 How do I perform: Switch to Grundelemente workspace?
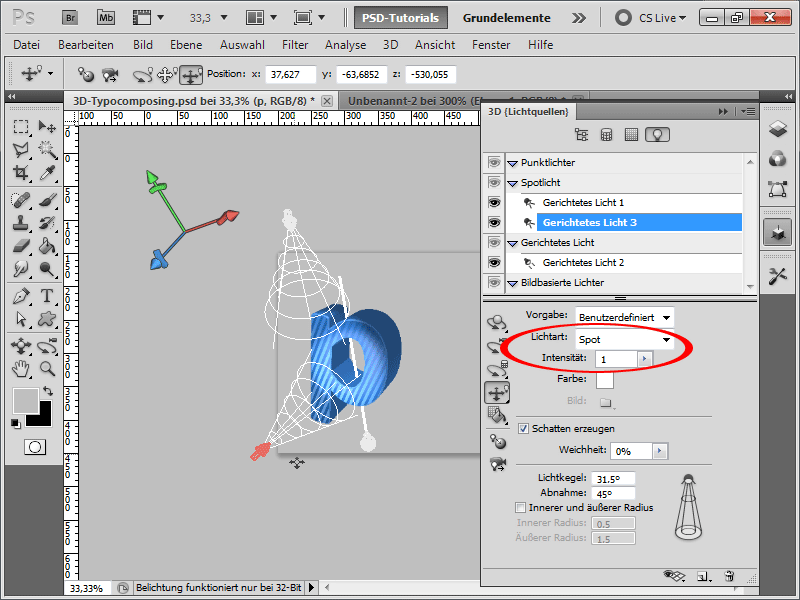coord(507,18)
